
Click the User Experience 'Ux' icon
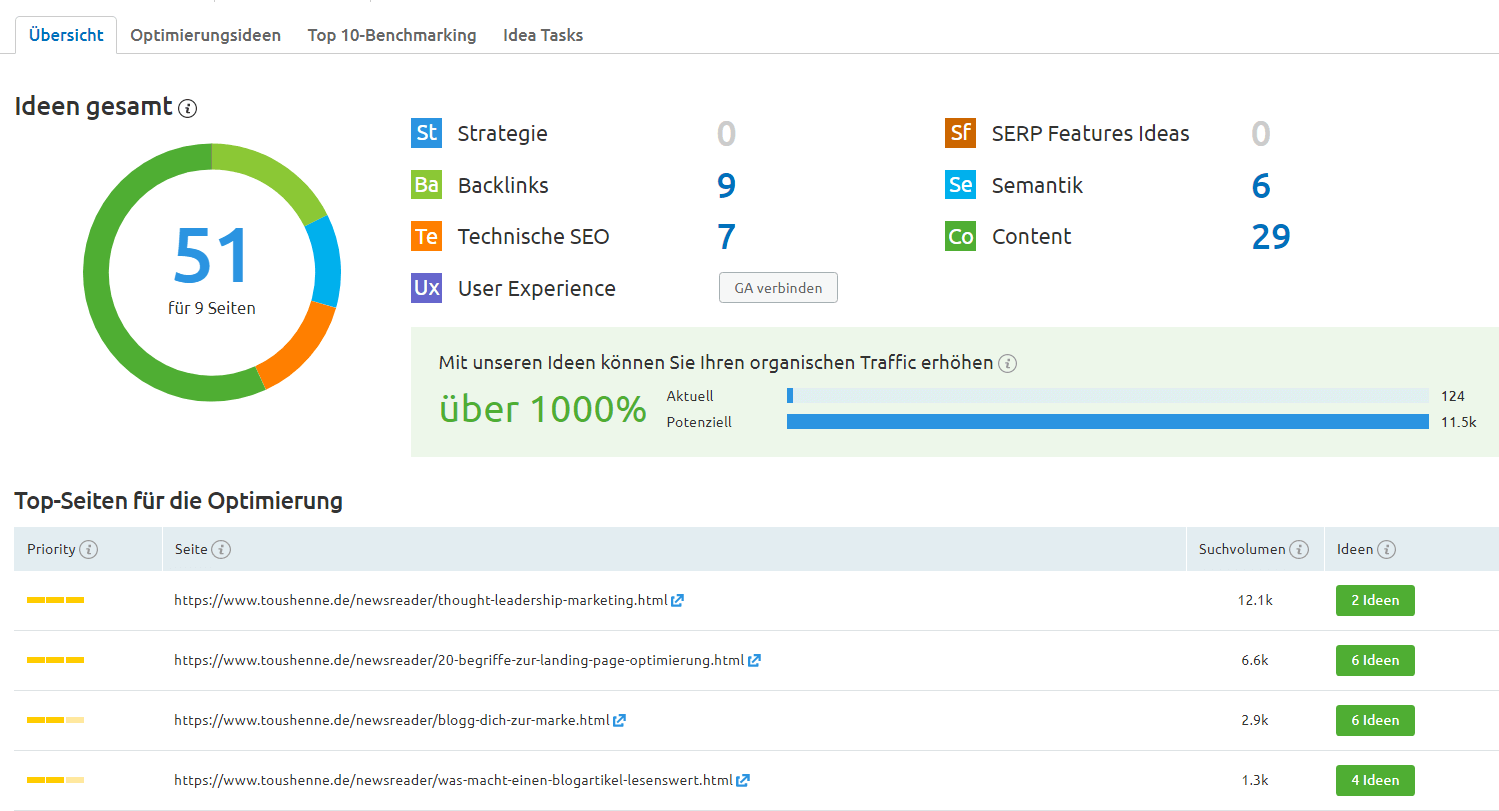click(426, 288)
